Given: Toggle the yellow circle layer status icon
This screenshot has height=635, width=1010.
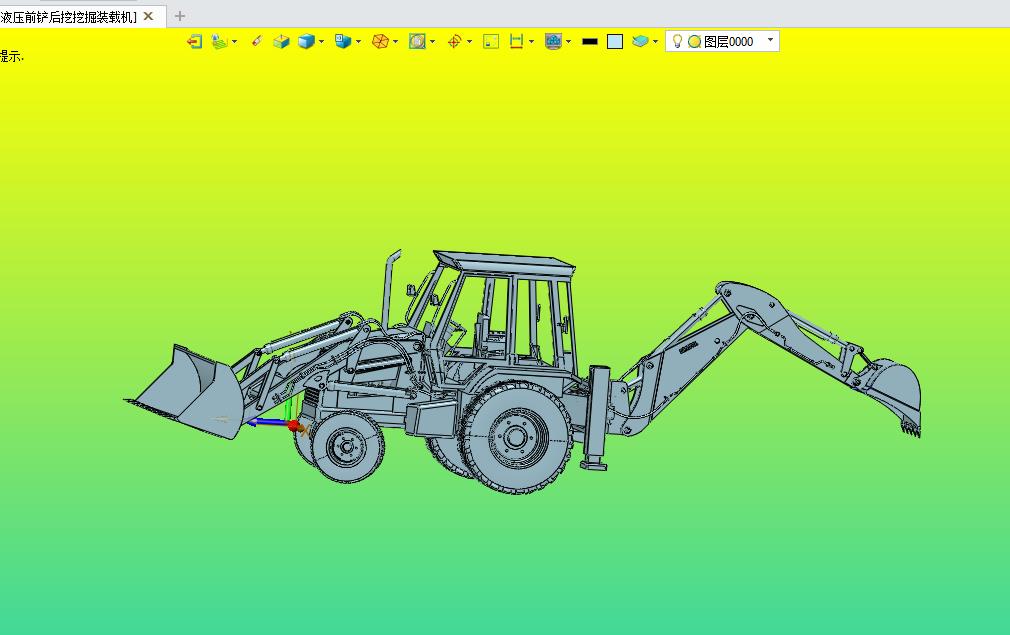Looking at the screenshot, I should coord(694,42).
